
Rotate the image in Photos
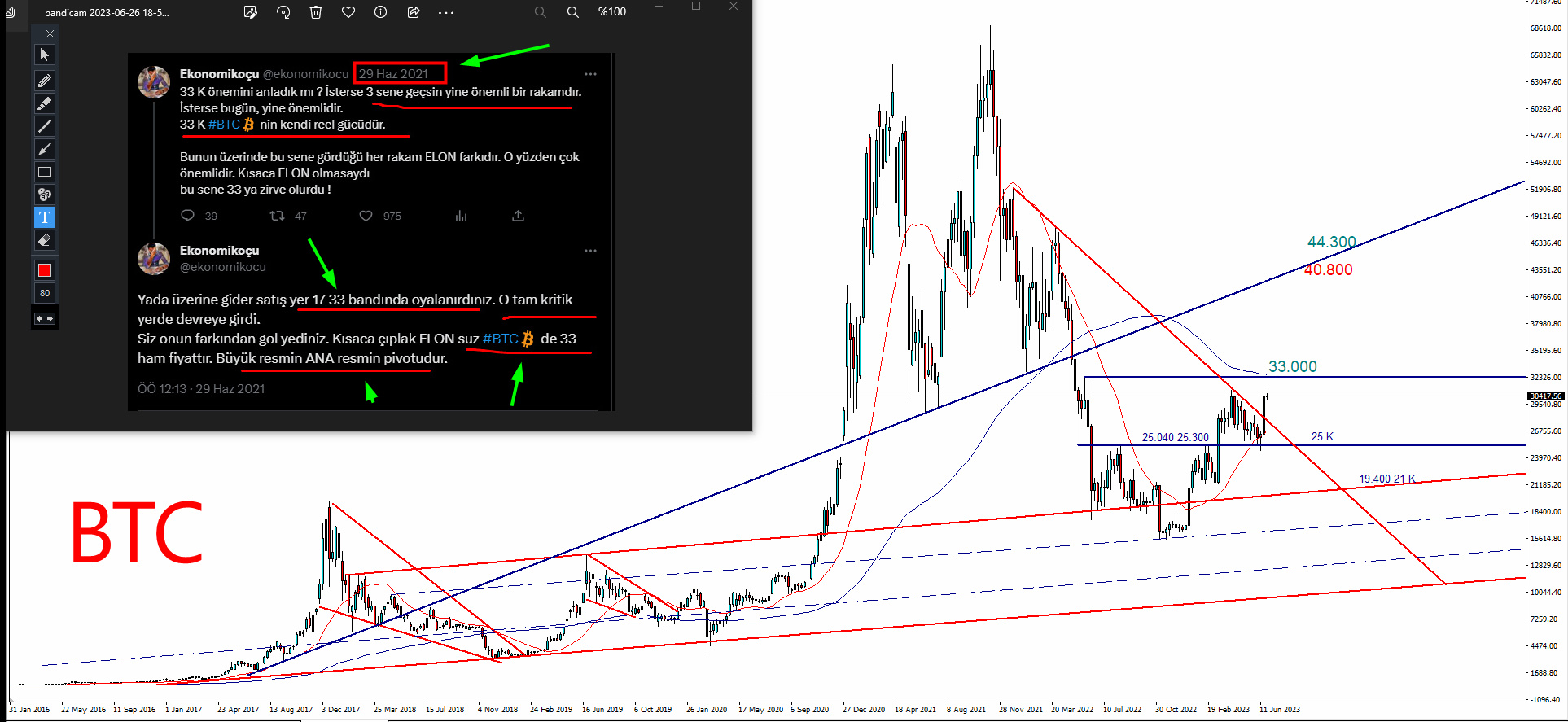tap(283, 12)
